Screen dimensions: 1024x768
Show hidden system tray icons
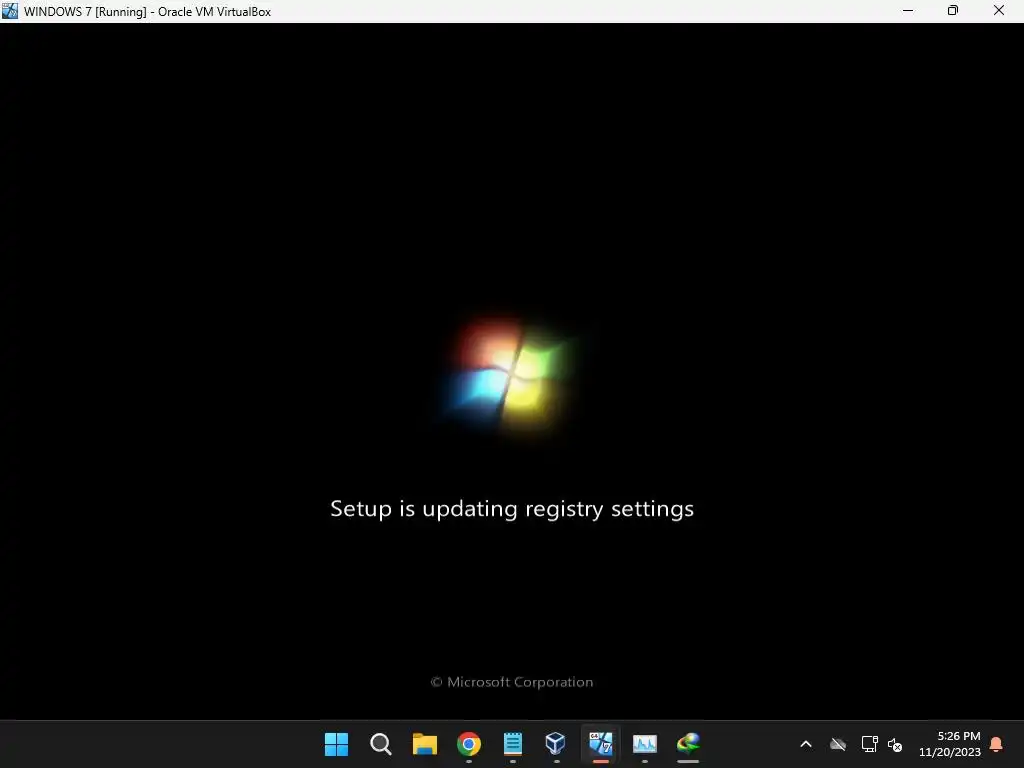[806, 744]
